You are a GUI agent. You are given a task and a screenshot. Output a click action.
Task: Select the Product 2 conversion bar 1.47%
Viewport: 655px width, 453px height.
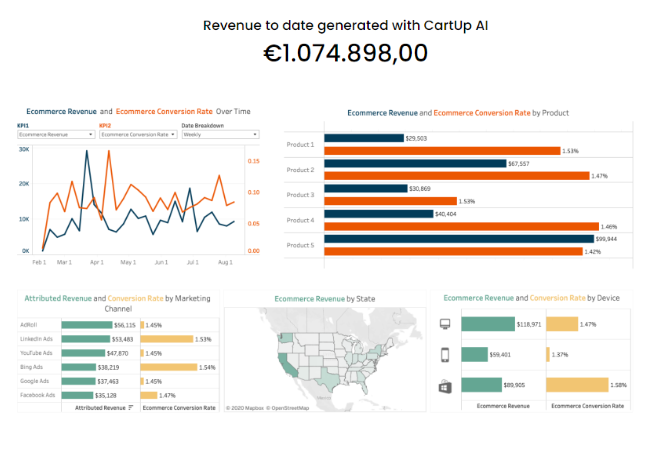[457, 176]
